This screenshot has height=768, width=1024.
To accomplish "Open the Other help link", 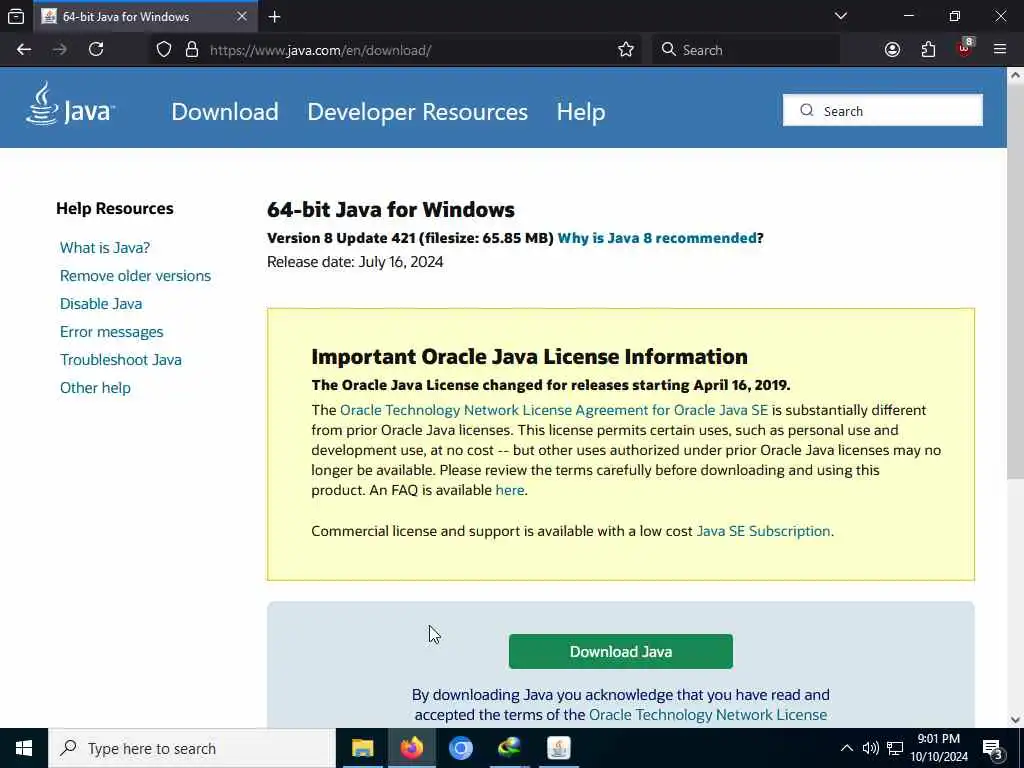I will click(95, 388).
